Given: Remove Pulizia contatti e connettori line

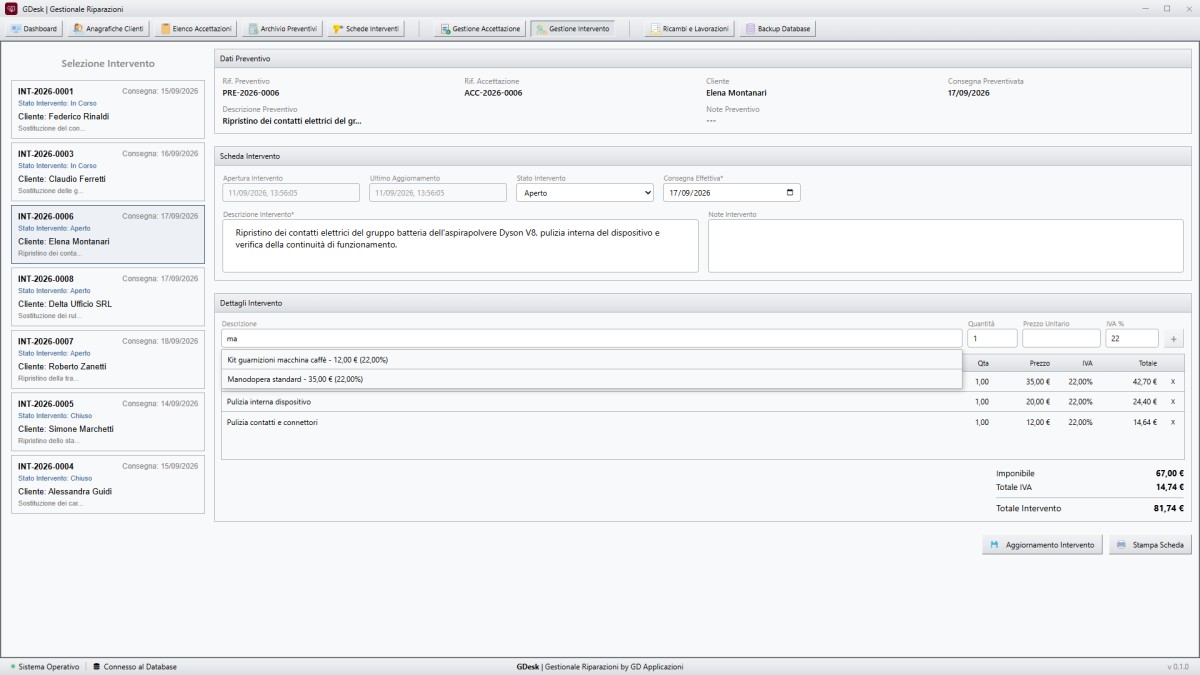Looking at the screenshot, I should (1173, 422).
